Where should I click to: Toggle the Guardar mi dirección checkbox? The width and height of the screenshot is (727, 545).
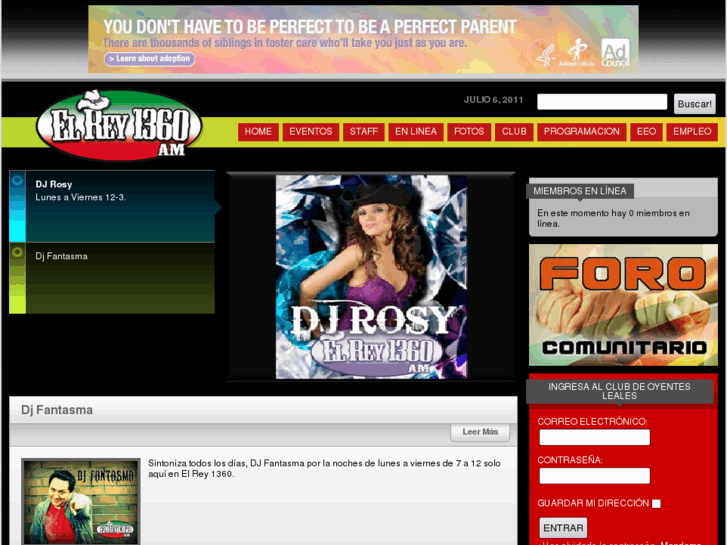656,504
